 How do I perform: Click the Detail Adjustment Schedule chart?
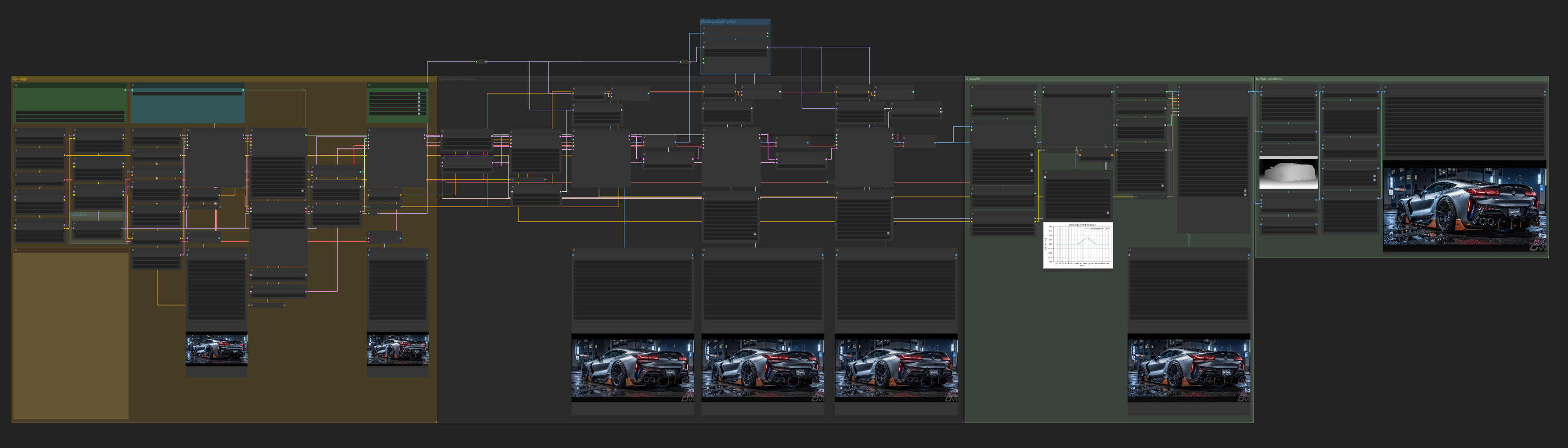(x=1078, y=245)
